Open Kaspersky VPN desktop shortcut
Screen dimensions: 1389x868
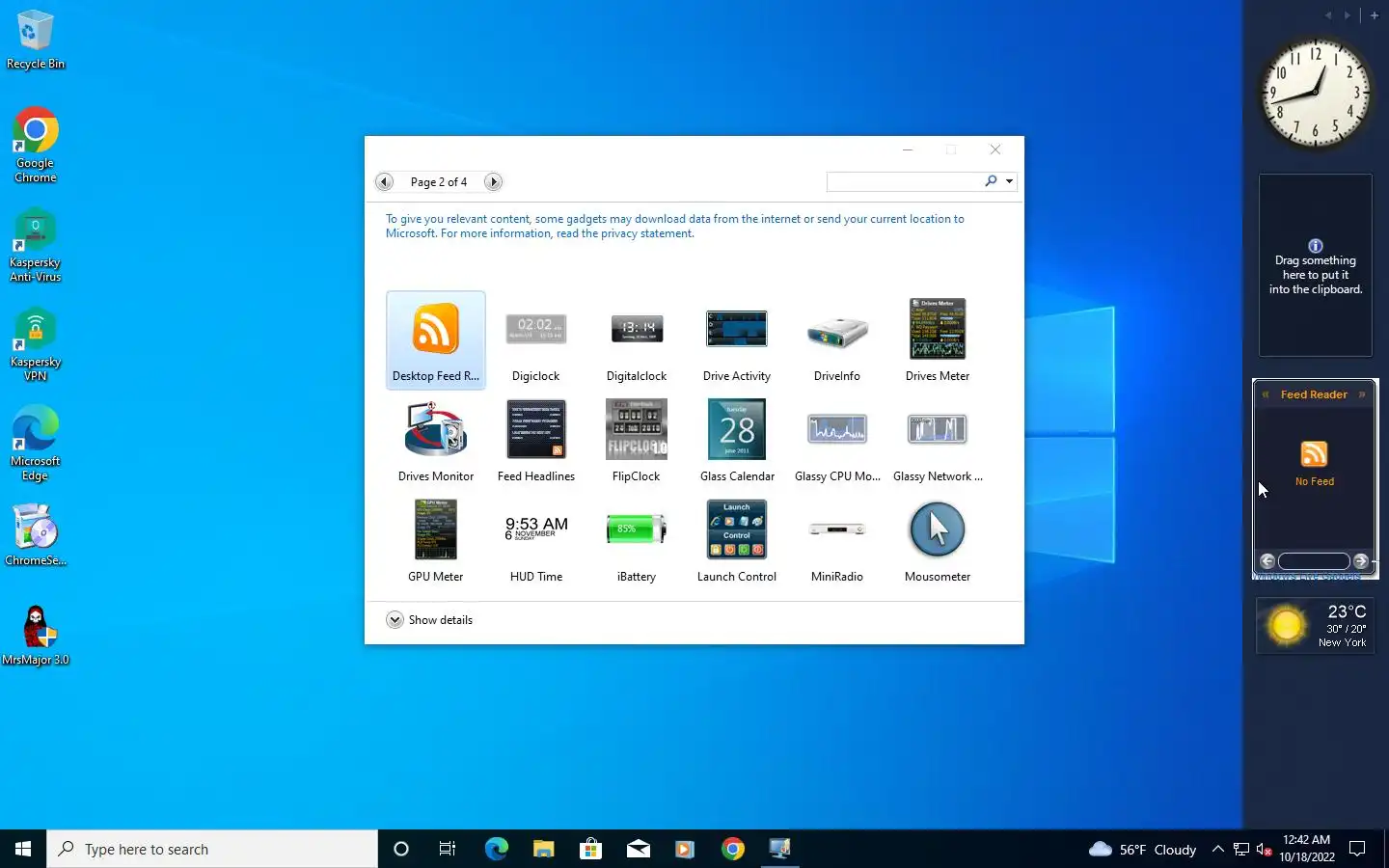point(36,344)
